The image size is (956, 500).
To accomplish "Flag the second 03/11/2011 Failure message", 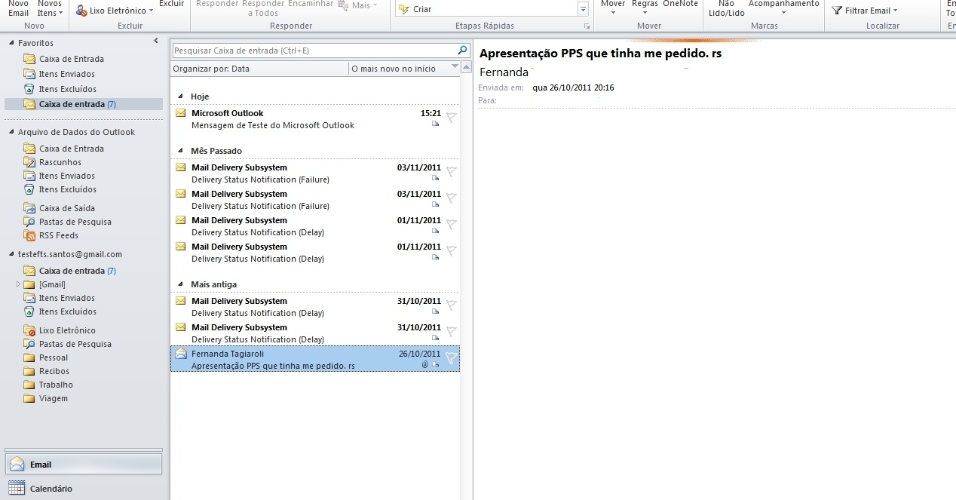I will tap(451, 198).
